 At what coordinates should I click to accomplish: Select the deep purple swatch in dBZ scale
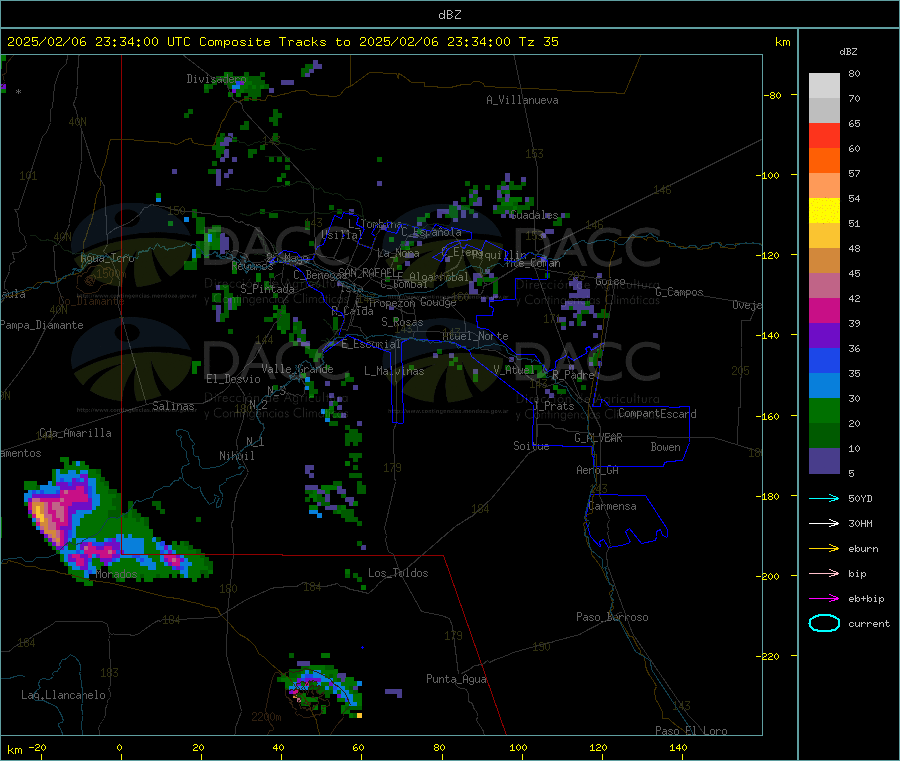click(x=824, y=336)
